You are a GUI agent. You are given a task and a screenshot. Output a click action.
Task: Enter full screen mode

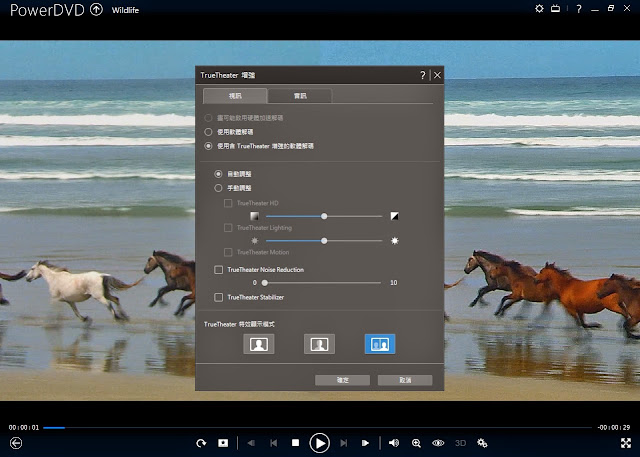coord(626,443)
